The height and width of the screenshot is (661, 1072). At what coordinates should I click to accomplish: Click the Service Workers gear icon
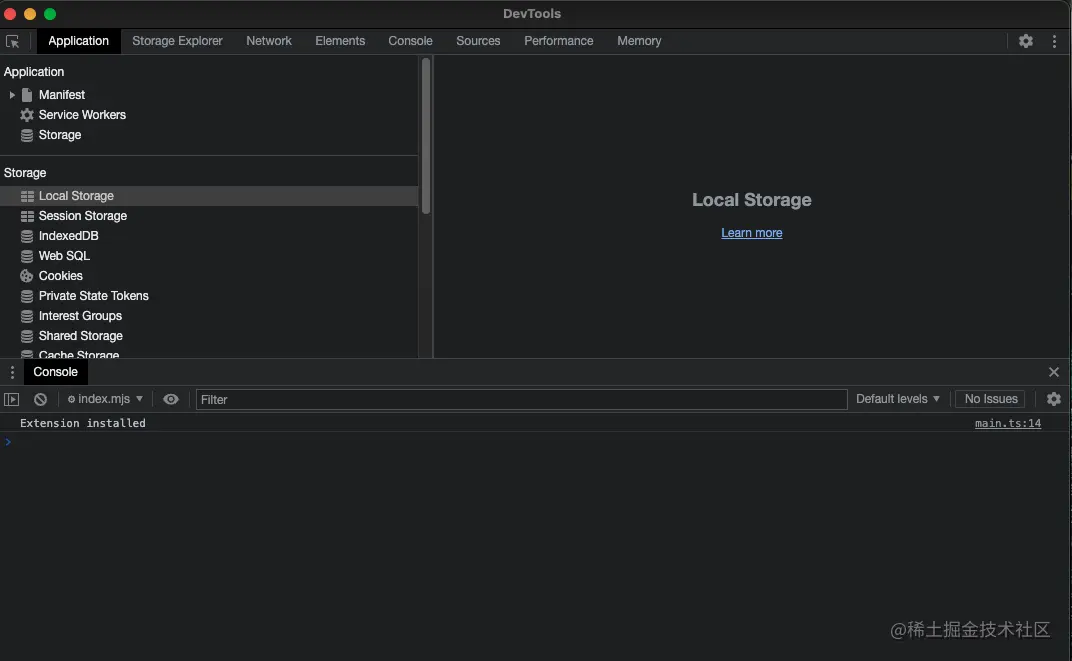pos(27,115)
